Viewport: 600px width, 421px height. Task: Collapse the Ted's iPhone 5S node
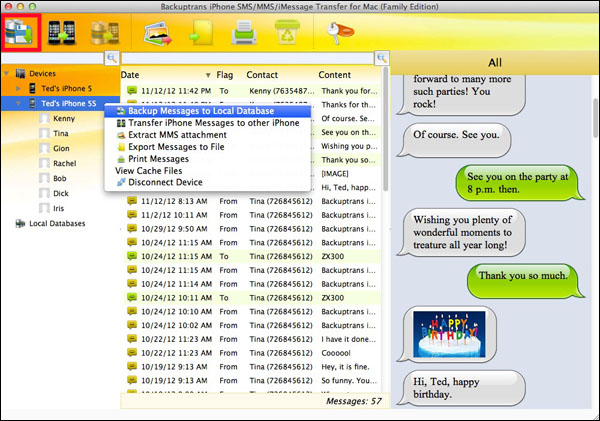(18, 103)
